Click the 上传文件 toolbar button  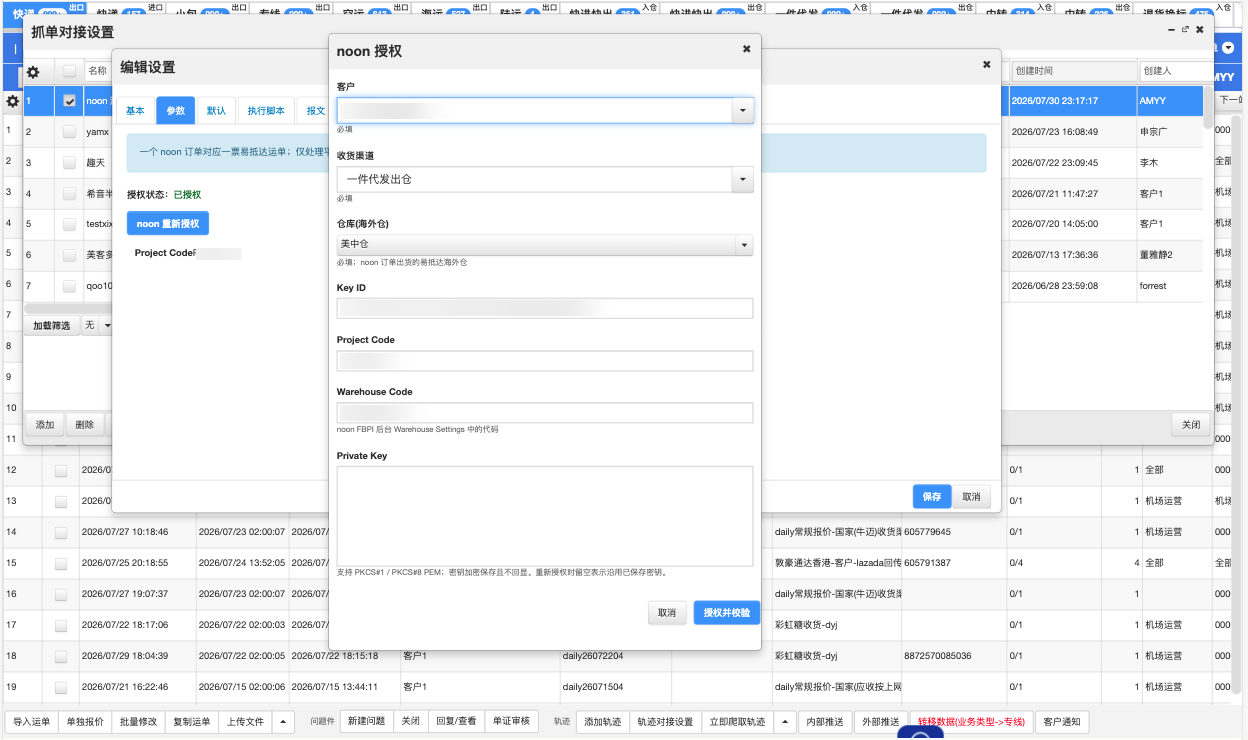pos(245,722)
